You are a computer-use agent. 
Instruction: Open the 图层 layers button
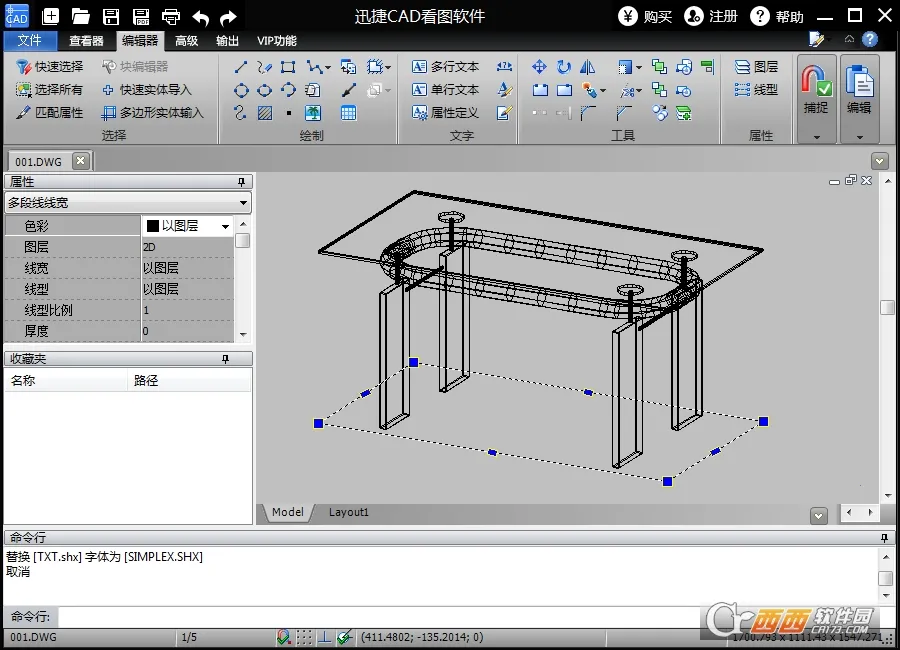pyautogui.click(x=757, y=67)
